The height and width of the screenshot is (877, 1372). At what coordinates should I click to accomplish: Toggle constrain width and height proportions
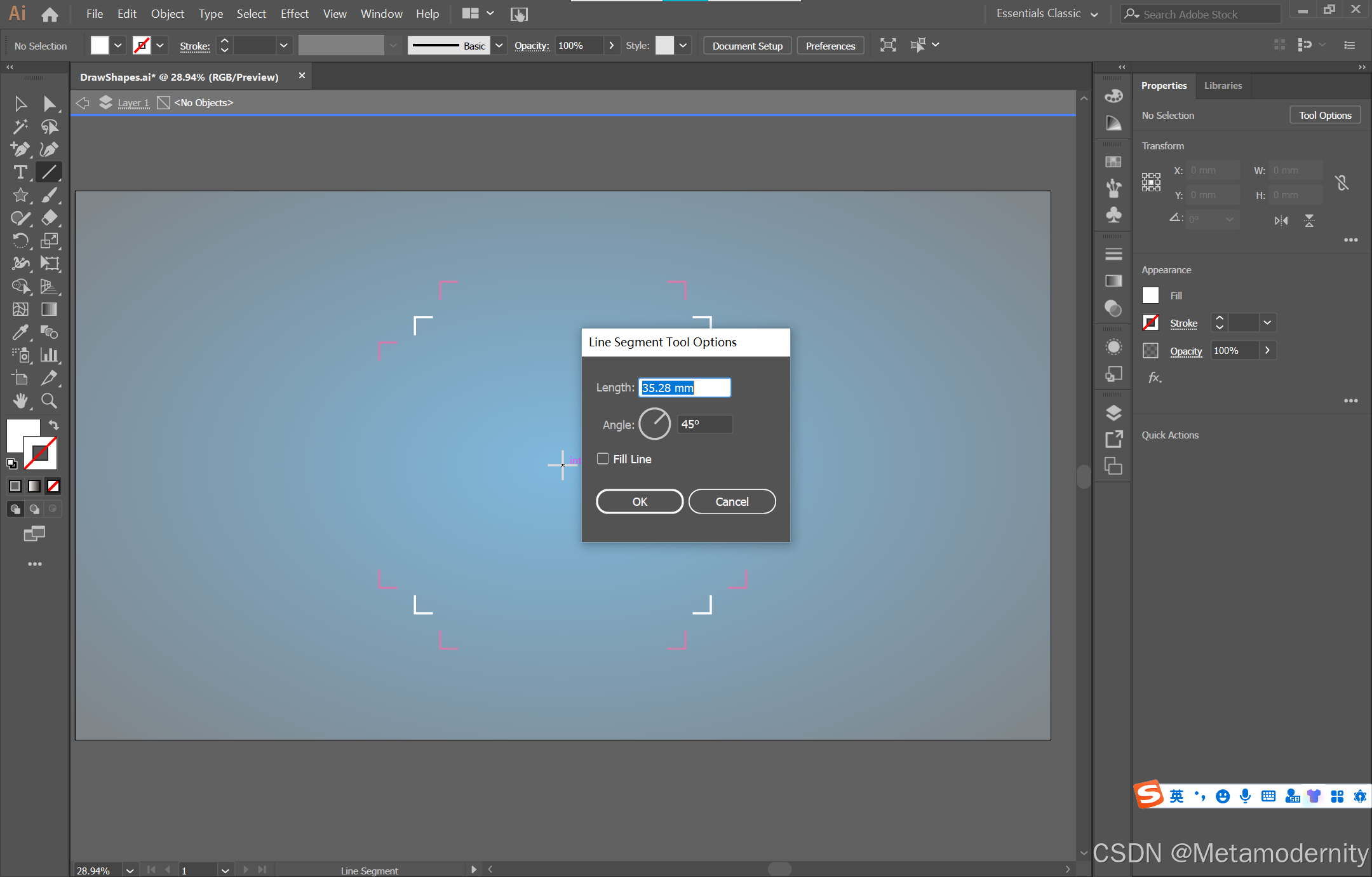(1342, 183)
